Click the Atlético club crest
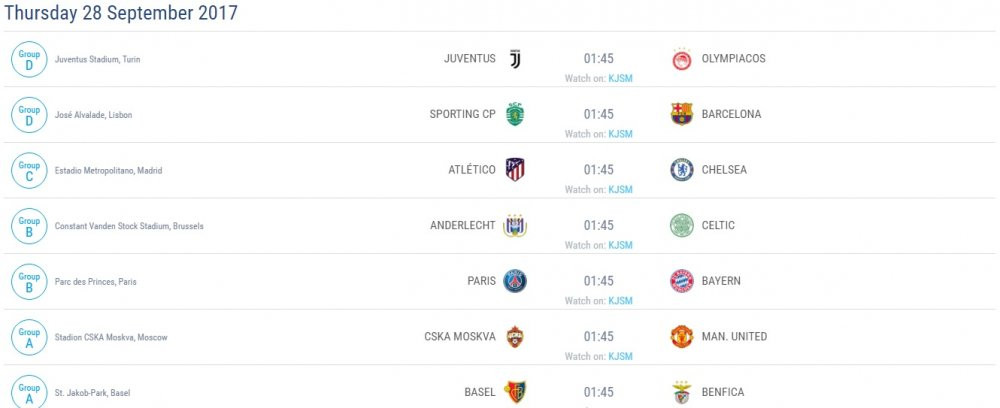This screenshot has width=1000, height=408. [515, 170]
